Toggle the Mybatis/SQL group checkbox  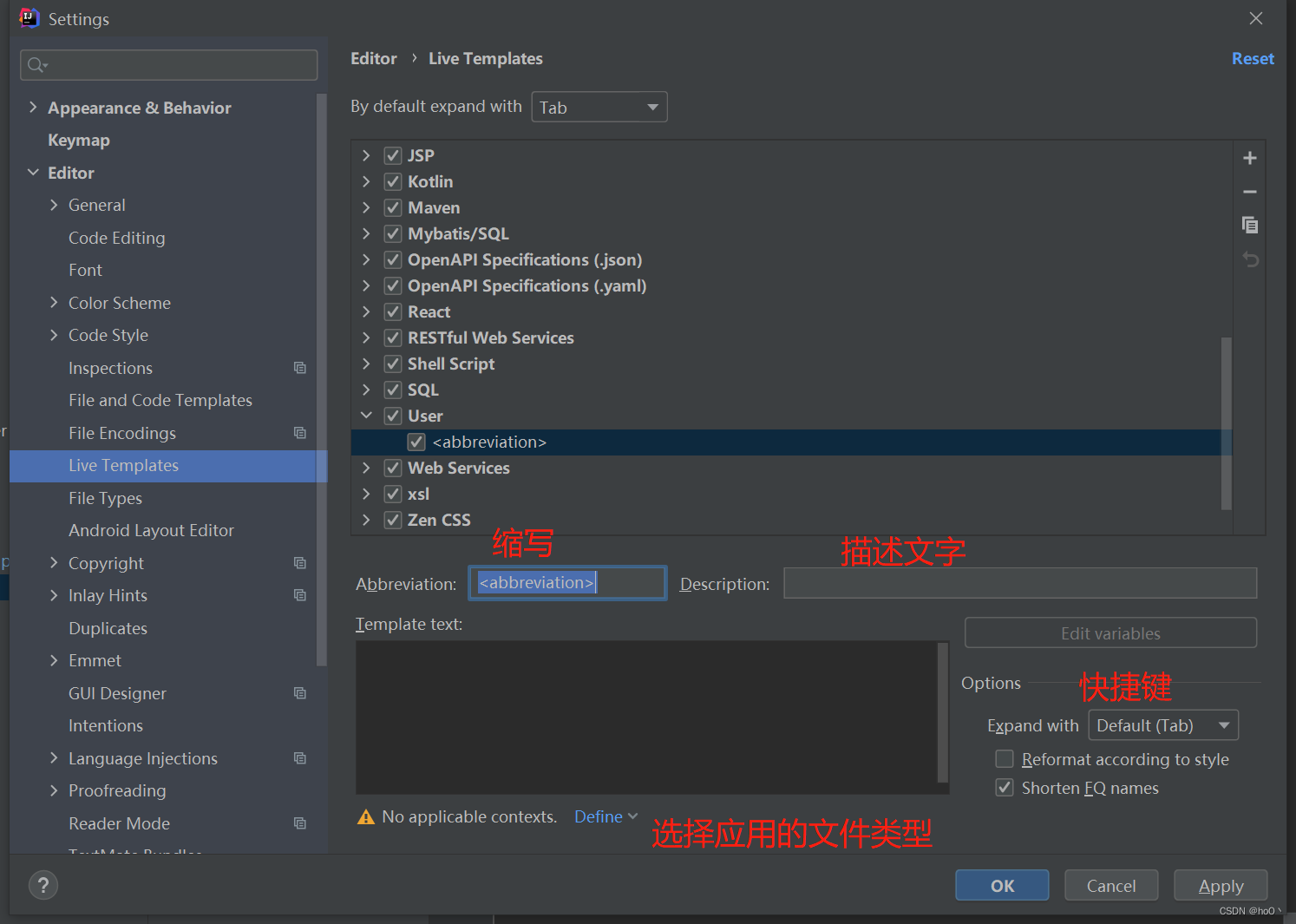393,233
